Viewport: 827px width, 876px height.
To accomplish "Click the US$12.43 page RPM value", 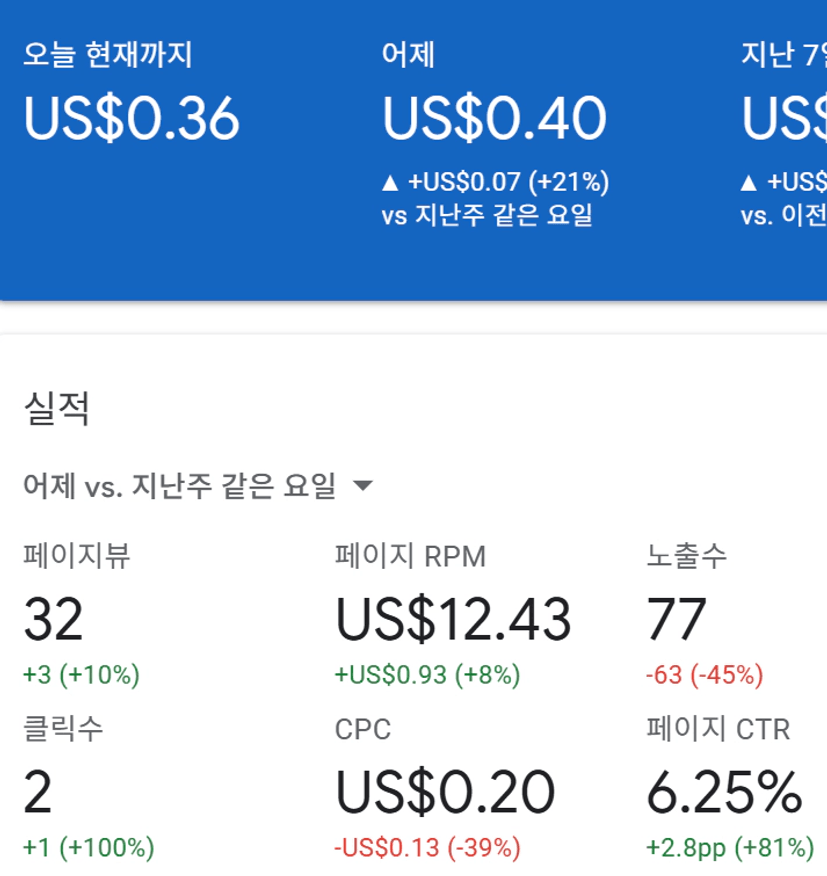I will pos(453,619).
